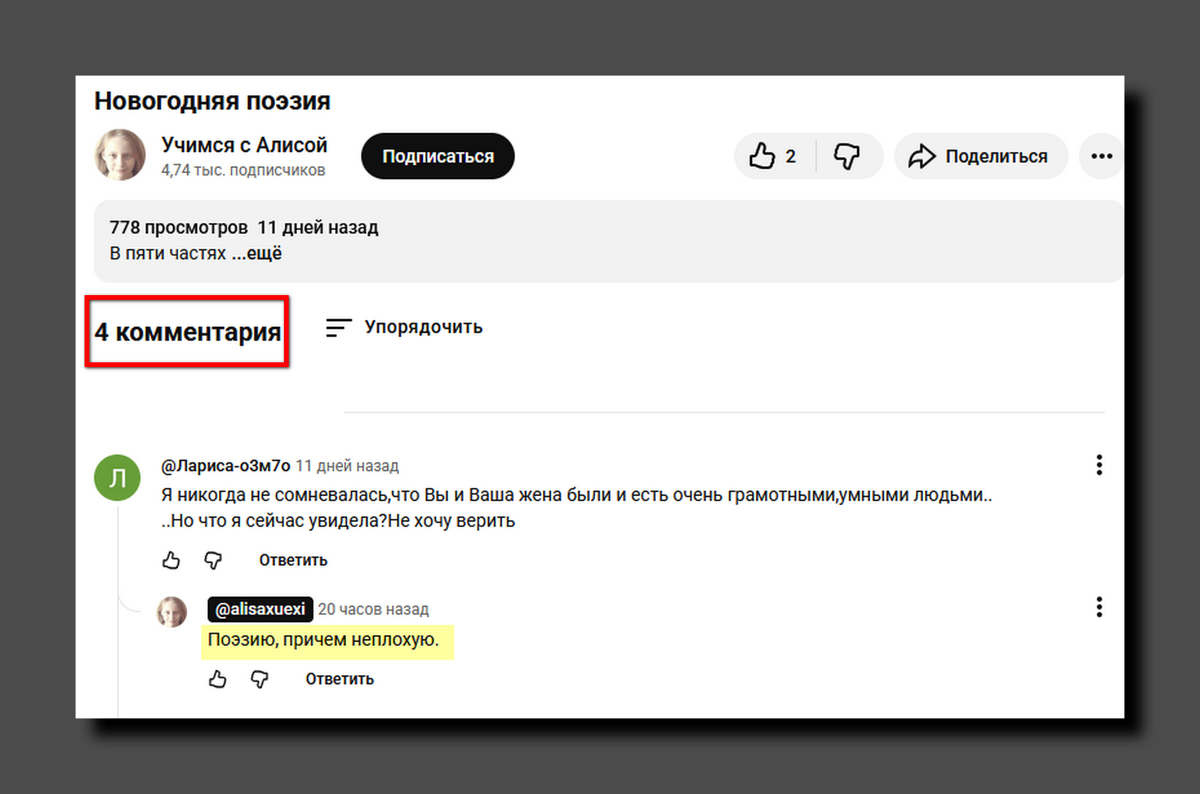Dislike the video using the thumbs down icon
This screenshot has height=794, width=1200.
tap(847, 156)
